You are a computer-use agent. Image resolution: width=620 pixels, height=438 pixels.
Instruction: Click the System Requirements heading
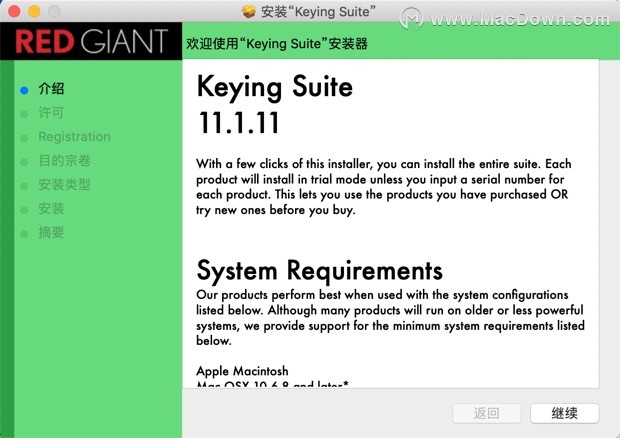tap(319, 271)
